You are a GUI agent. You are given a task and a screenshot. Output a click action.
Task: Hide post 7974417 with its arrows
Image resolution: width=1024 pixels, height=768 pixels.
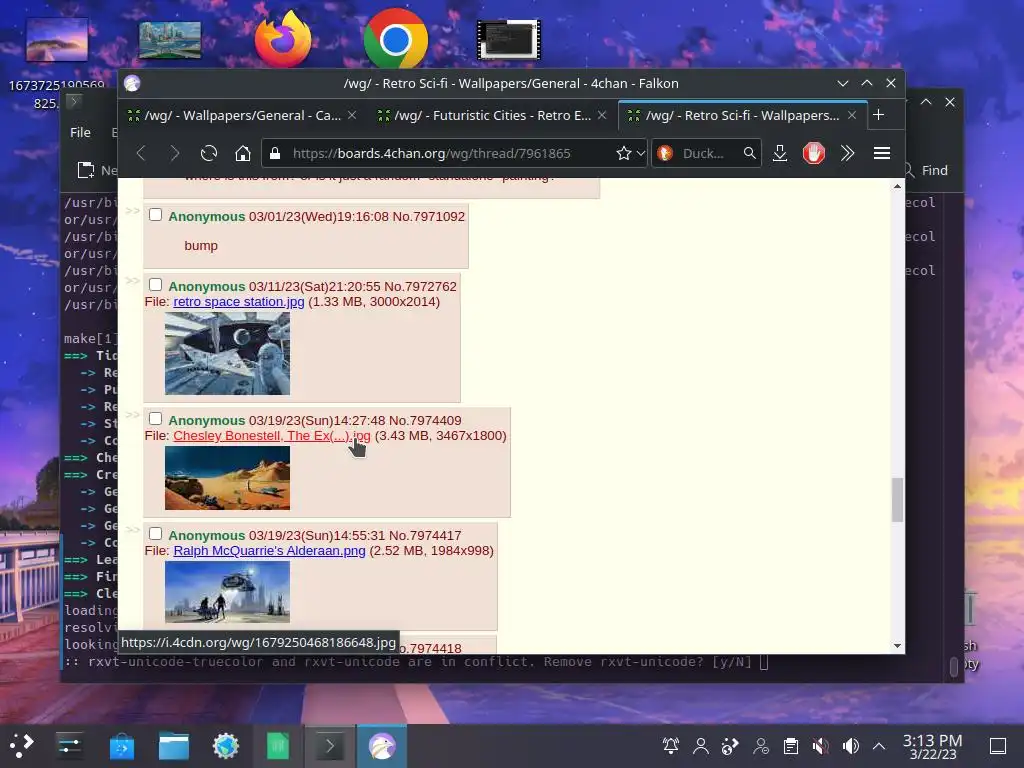[x=133, y=529]
